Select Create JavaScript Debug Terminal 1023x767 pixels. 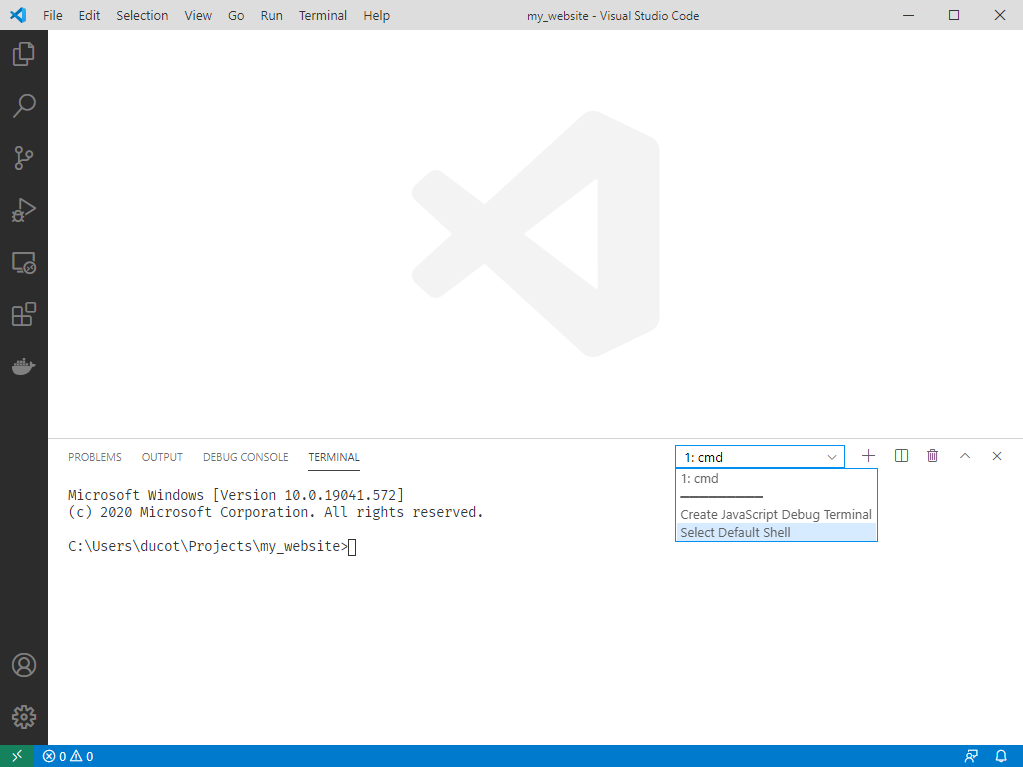[x=776, y=513]
